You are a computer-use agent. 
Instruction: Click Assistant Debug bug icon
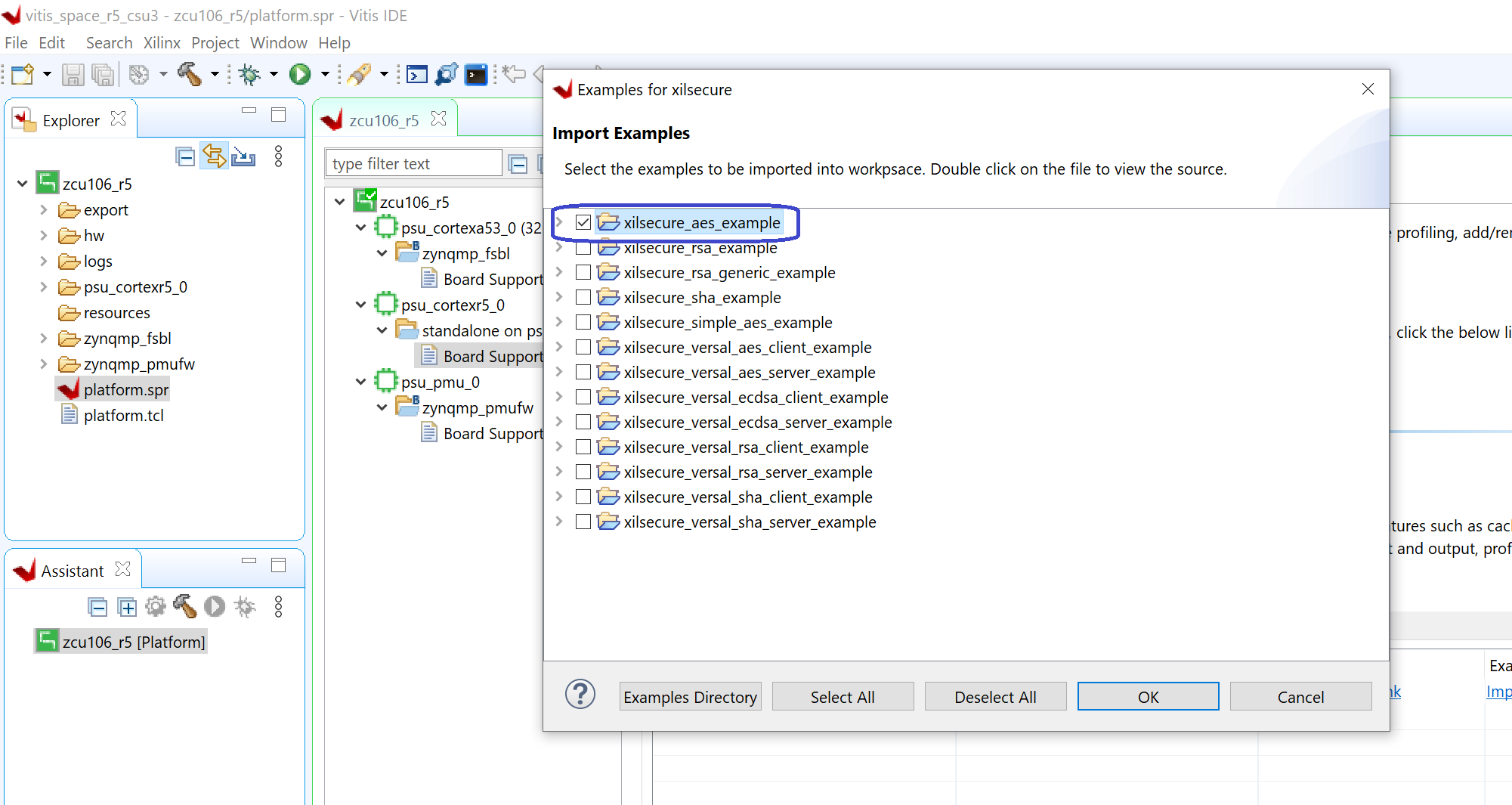[x=245, y=606]
